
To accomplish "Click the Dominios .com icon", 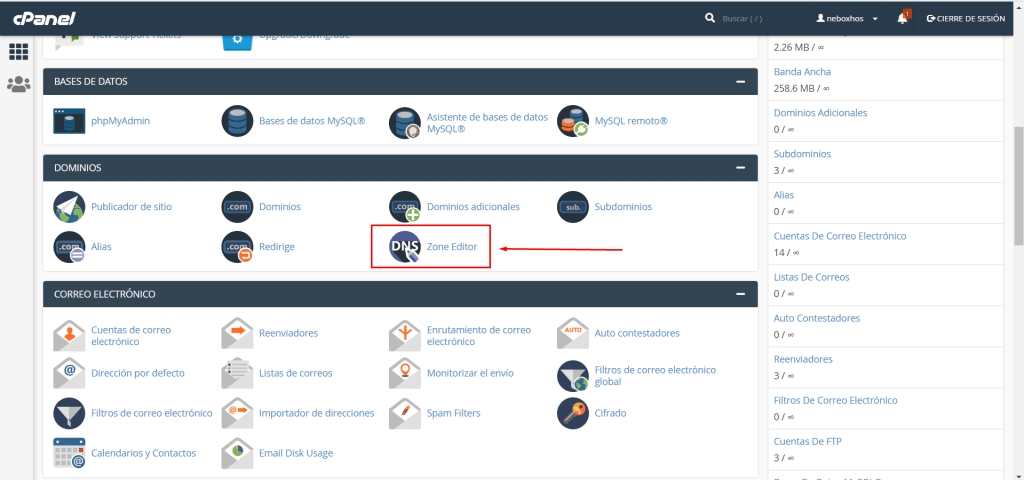I will tap(237, 207).
